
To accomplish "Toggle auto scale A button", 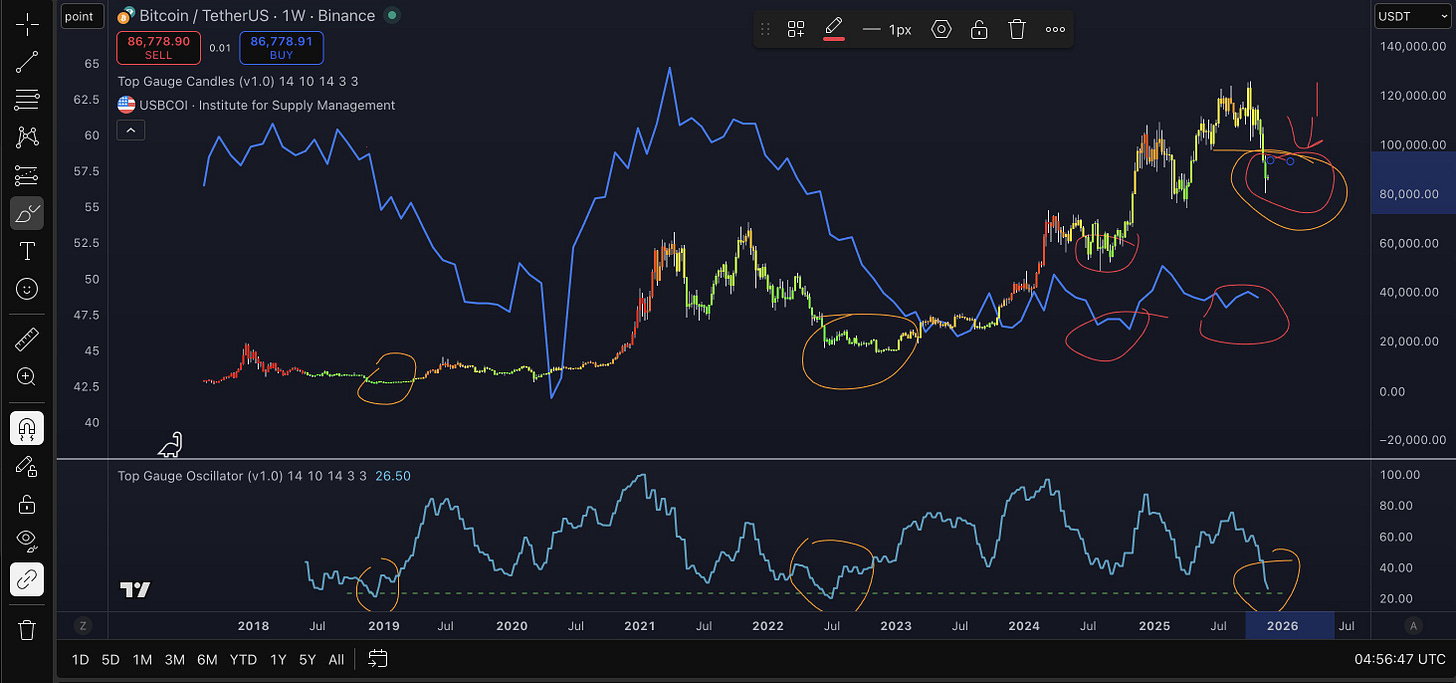I will (x=1413, y=626).
